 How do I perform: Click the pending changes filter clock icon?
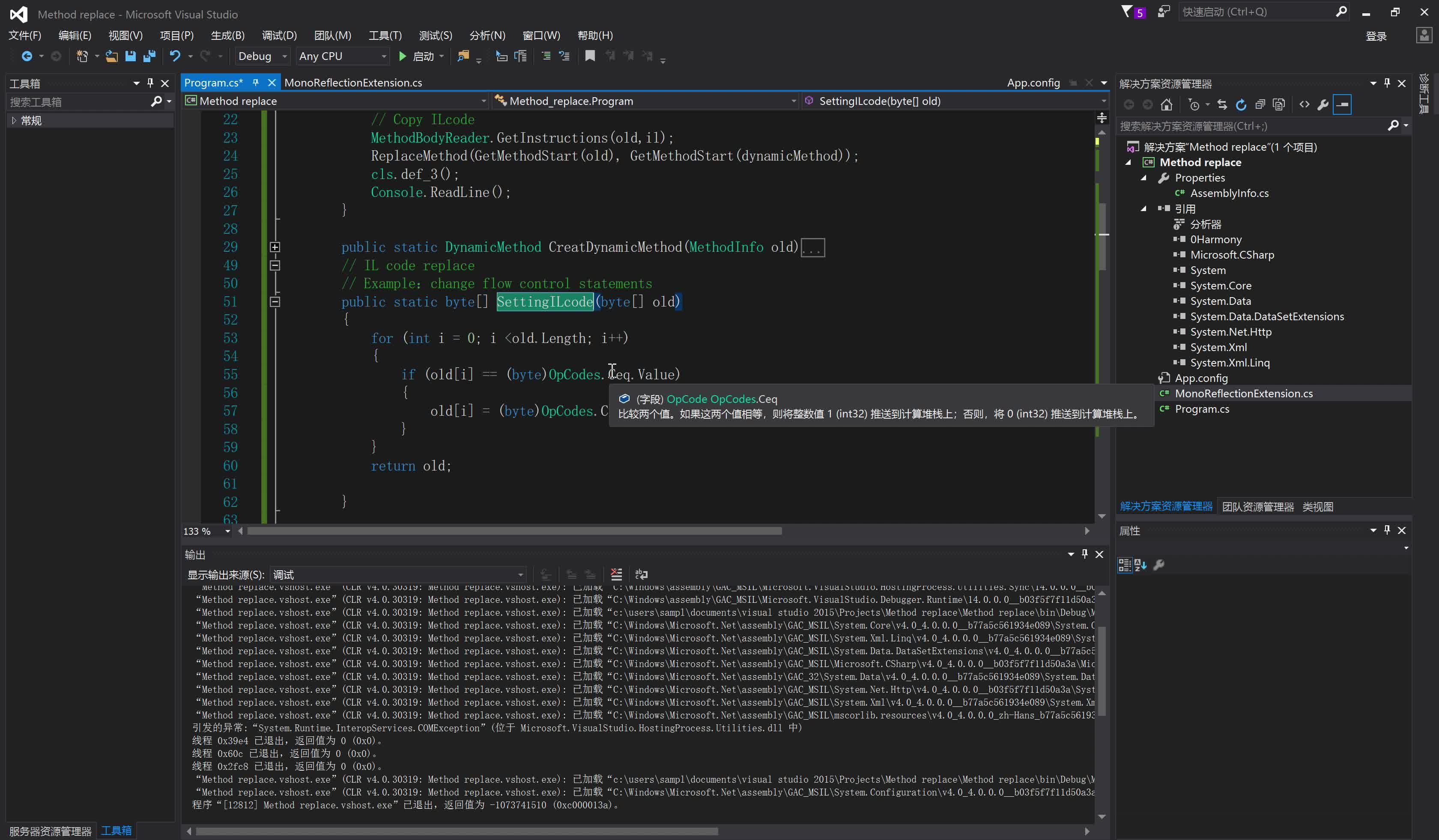1194,105
